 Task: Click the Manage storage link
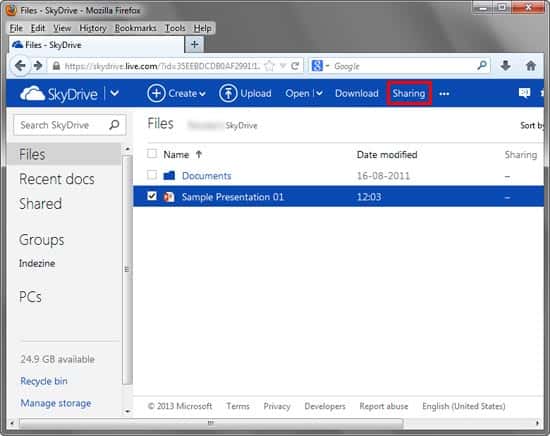click(x=56, y=403)
